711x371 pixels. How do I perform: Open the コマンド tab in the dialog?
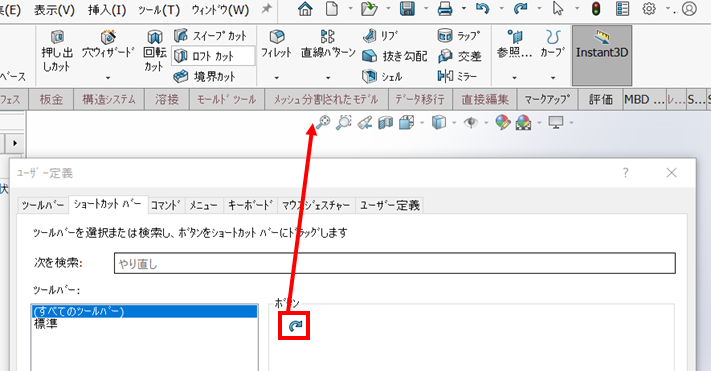tap(166, 205)
